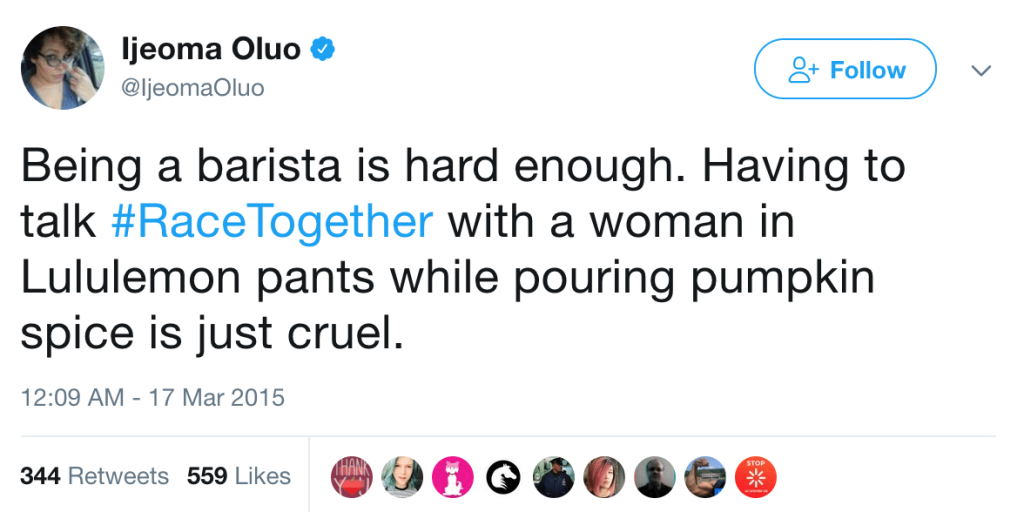Viewport: 1024px width, 512px height.
Task: Open the red STOP avatar
Action: click(756, 476)
